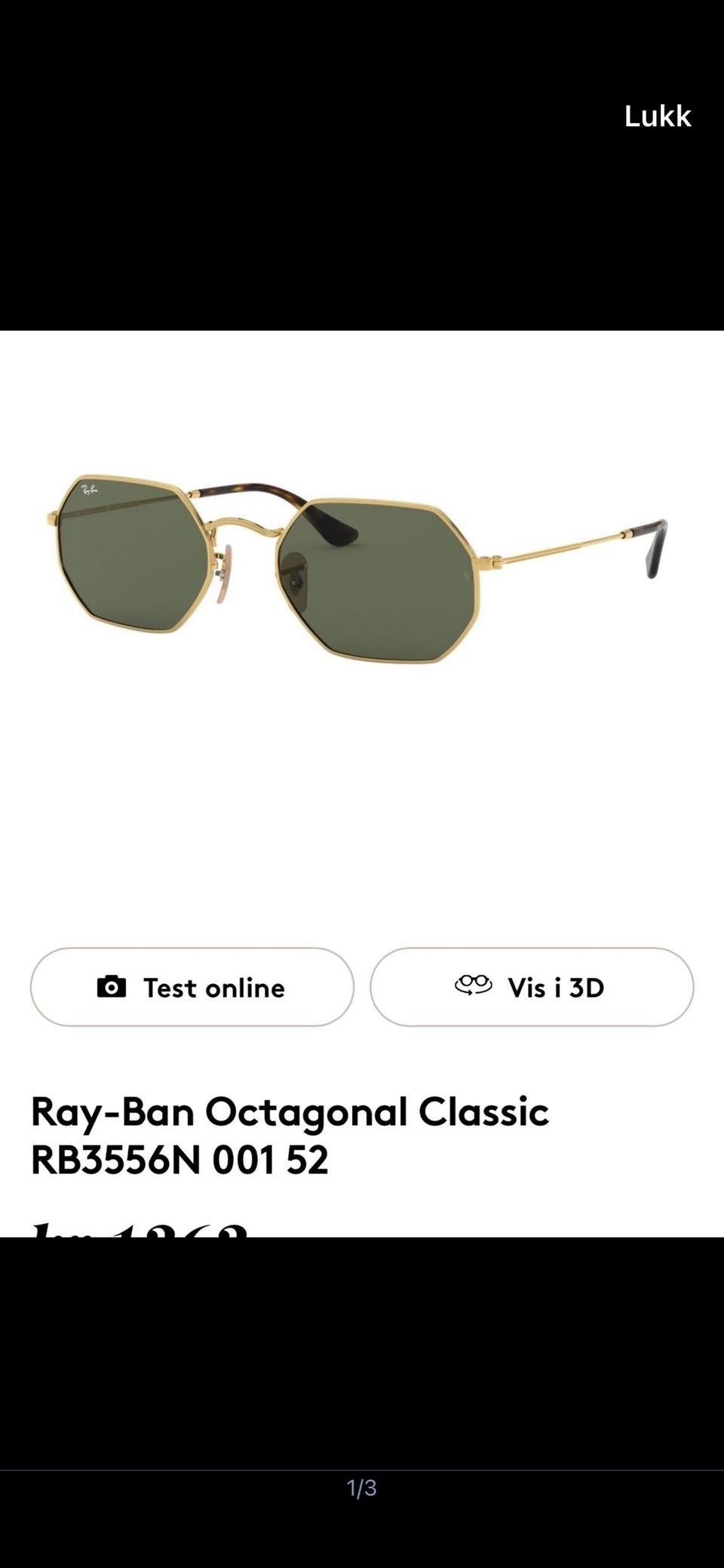Click the Ray-Ban Octagonal Classic title
The width and height of the screenshot is (724, 1568).
pyautogui.click(x=290, y=1112)
